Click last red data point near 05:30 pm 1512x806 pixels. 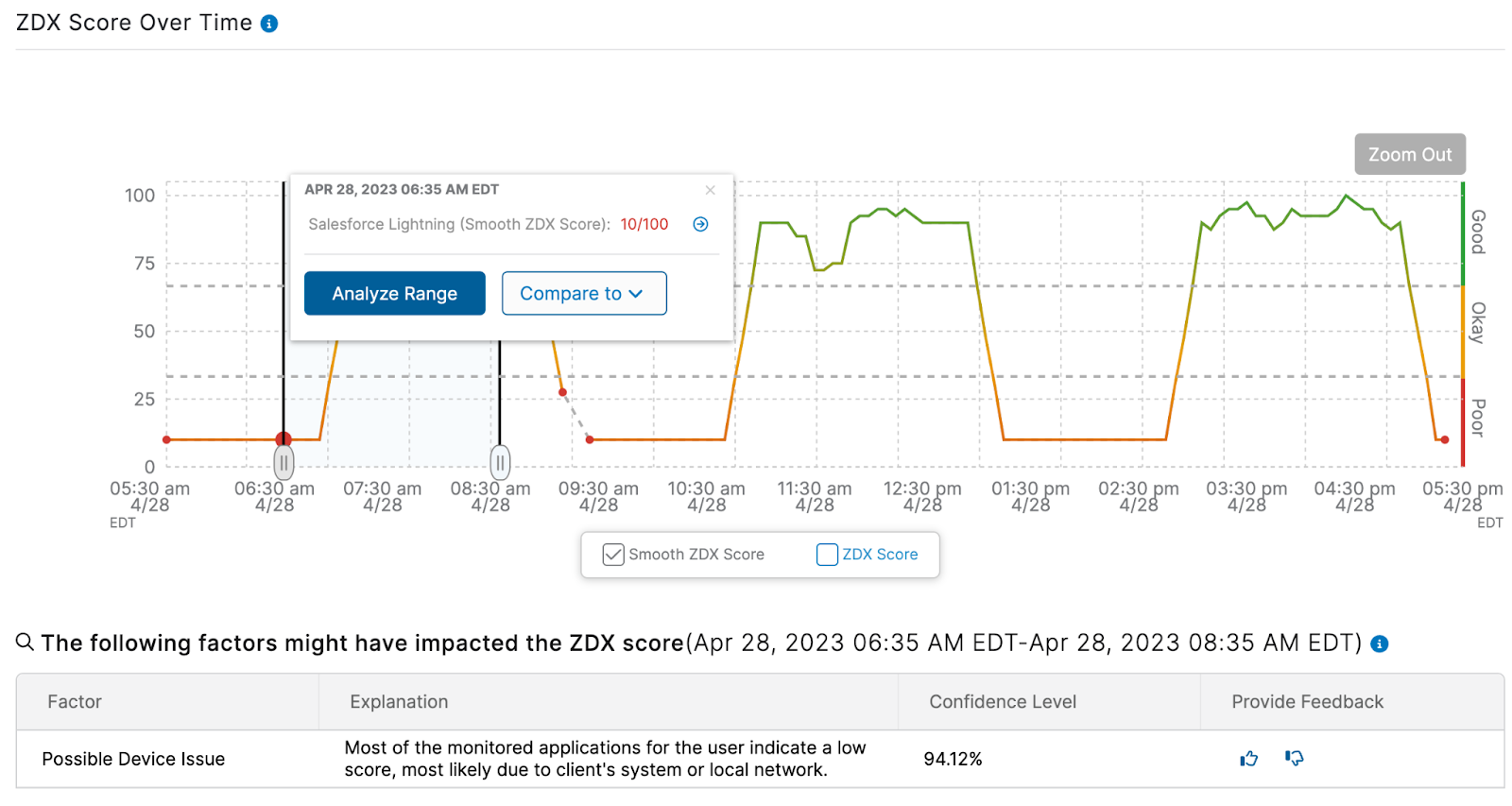point(1445,439)
